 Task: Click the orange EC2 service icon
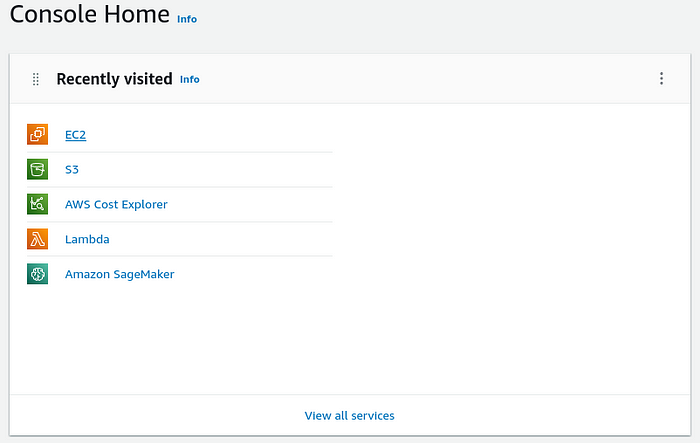38,134
